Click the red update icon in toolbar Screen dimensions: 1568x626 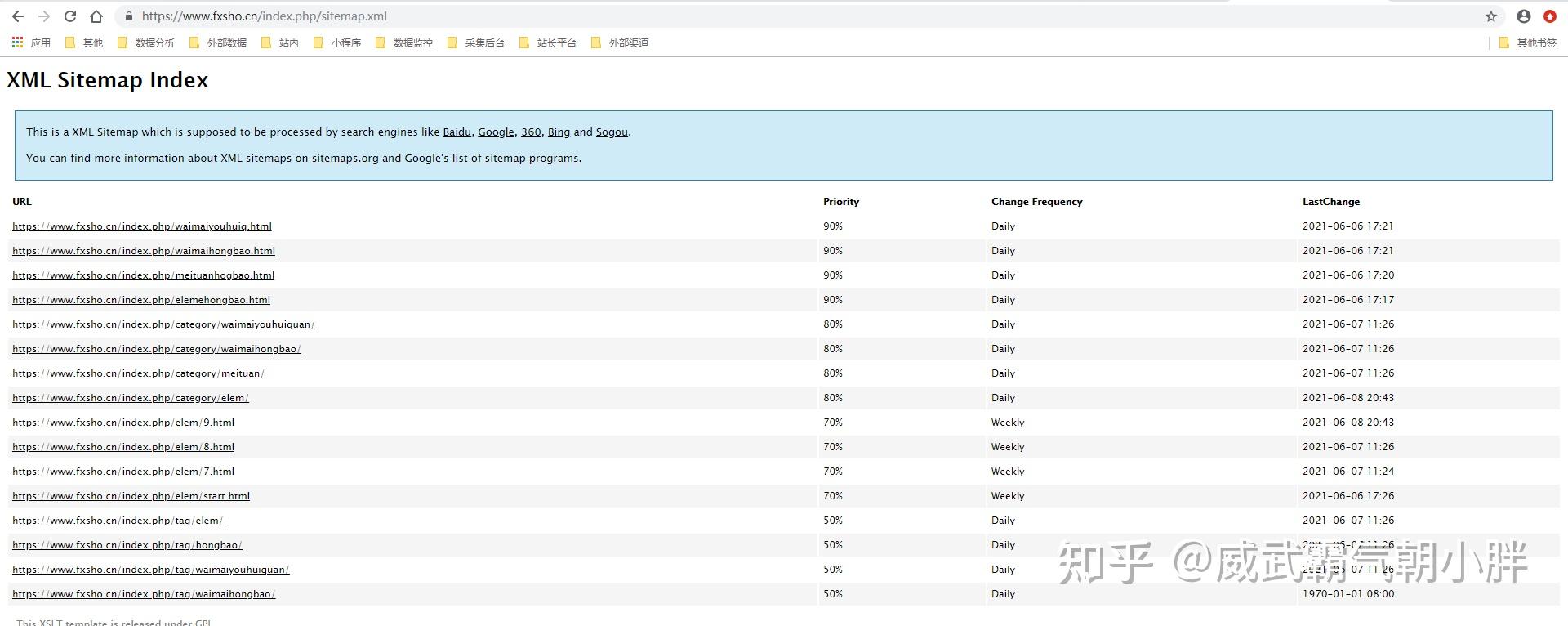[1549, 16]
